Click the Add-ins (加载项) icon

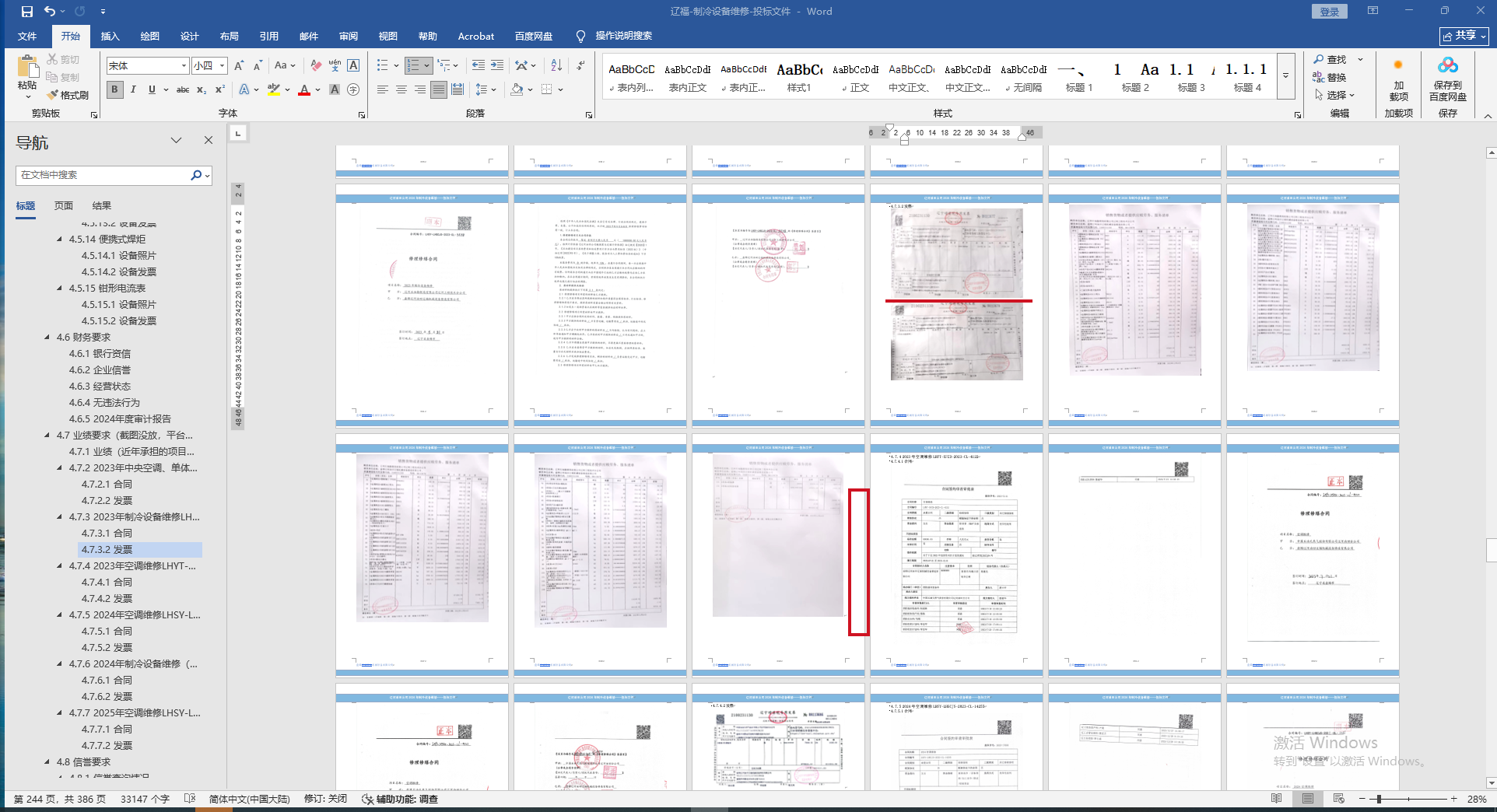(1398, 65)
